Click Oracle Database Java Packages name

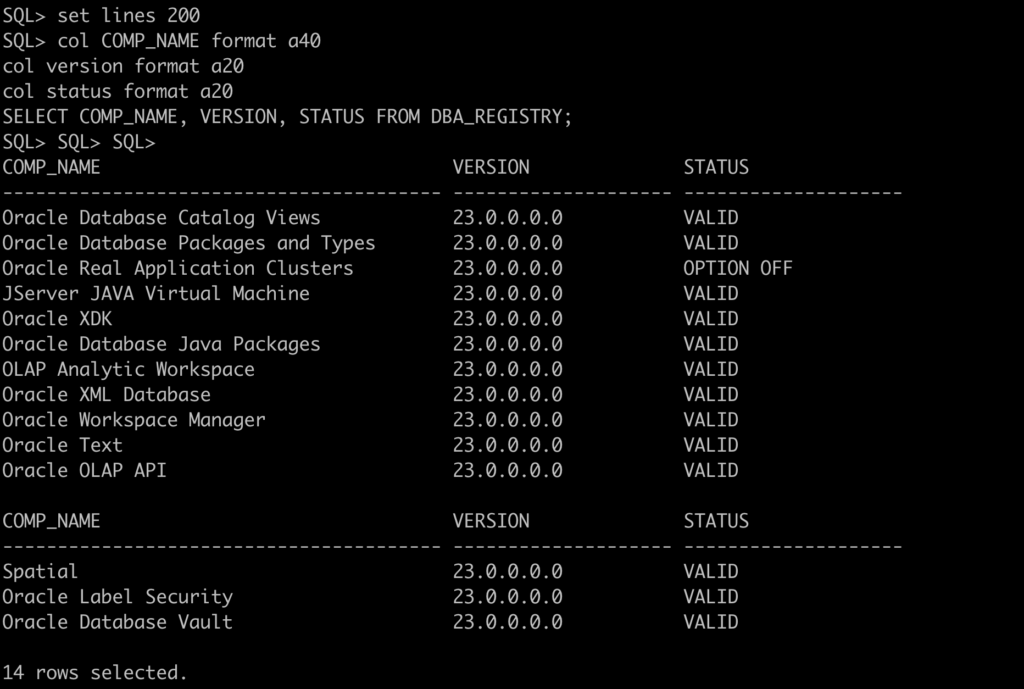161,344
